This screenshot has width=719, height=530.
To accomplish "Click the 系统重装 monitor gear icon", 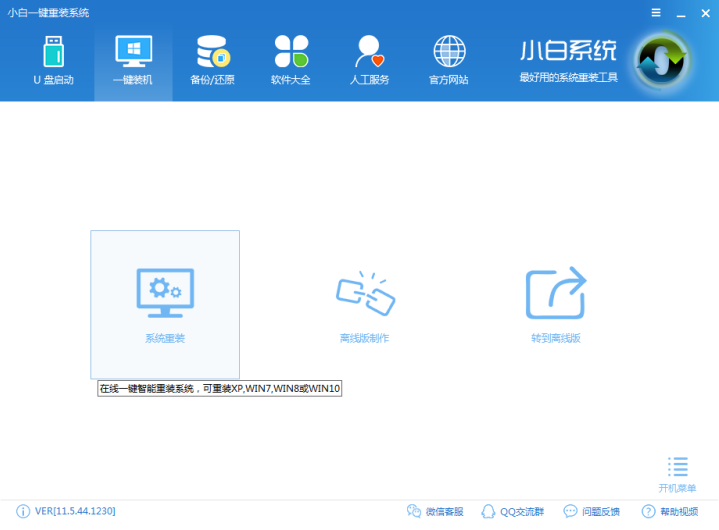I will pyautogui.click(x=165, y=293).
